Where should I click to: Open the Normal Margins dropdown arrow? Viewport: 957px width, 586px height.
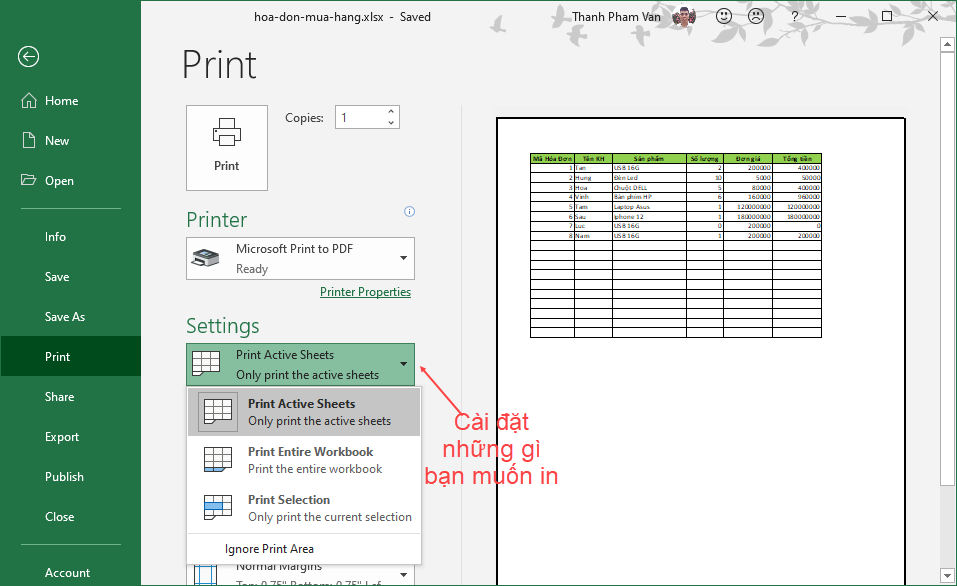[403, 574]
